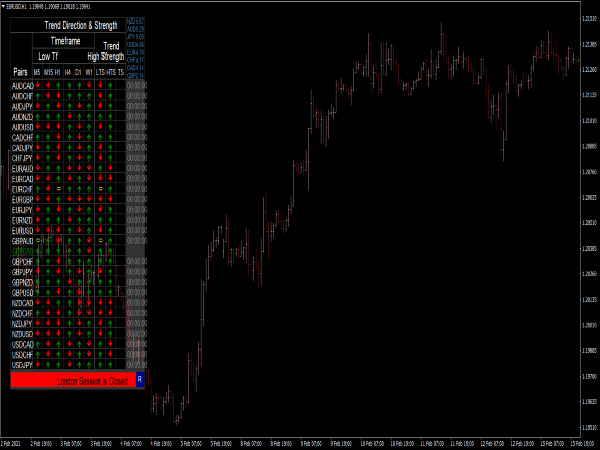Click the GBP currency strength value
The height and width of the screenshot is (450, 600).
(x=135, y=75)
